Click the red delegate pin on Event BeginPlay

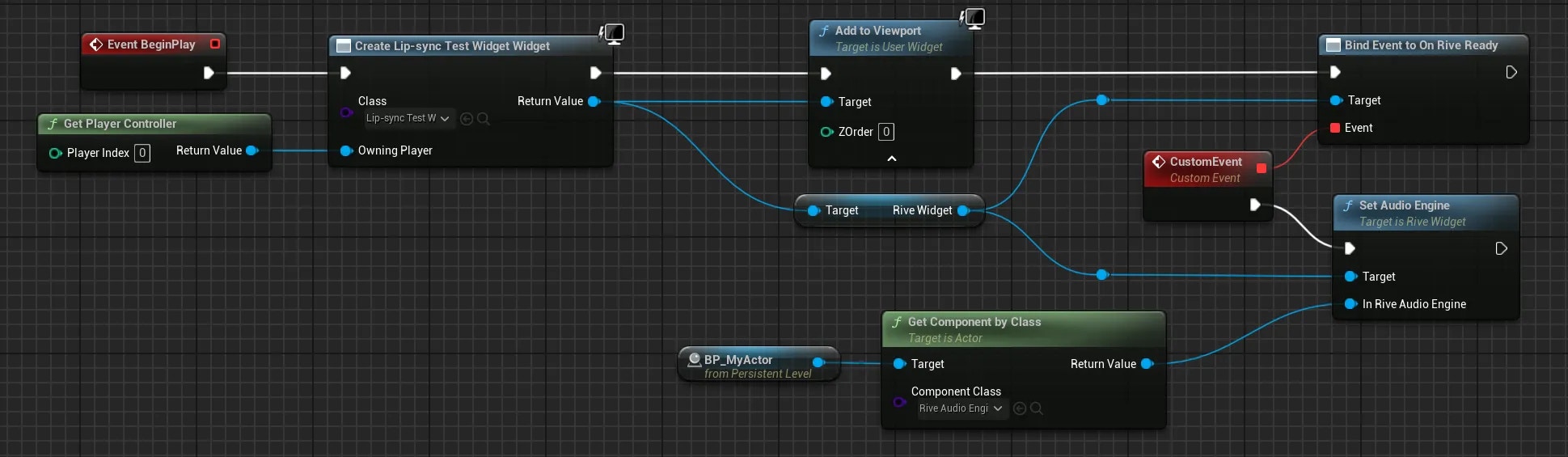coord(215,44)
